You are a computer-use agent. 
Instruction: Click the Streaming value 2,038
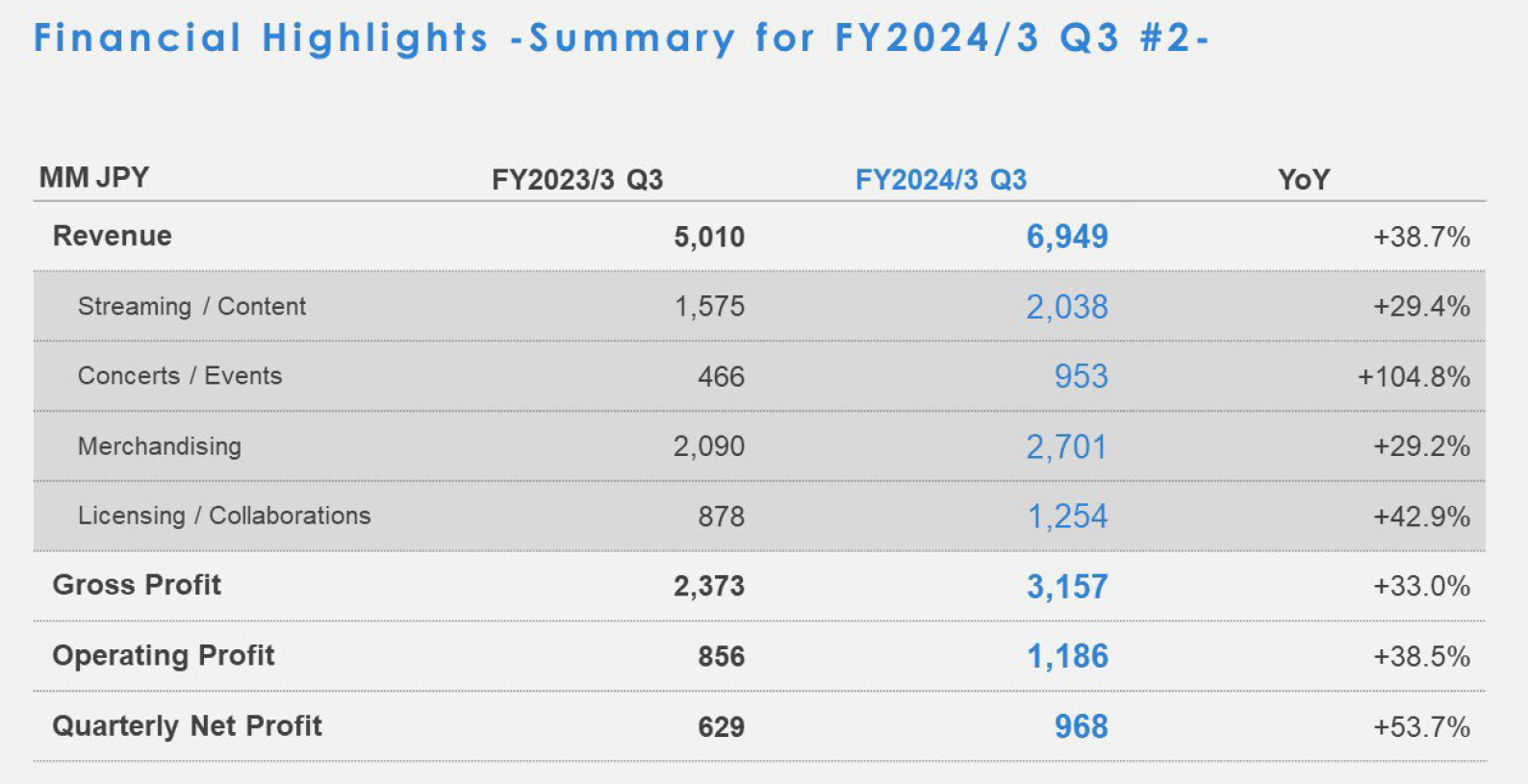tap(1067, 307)
